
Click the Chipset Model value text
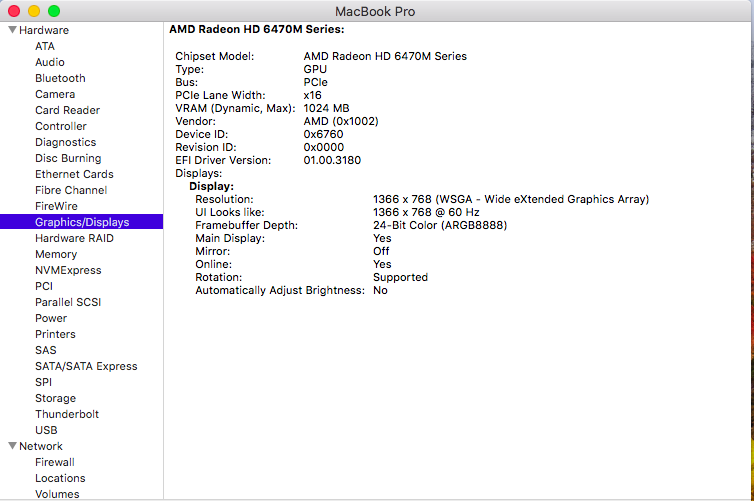click(385, 56)
